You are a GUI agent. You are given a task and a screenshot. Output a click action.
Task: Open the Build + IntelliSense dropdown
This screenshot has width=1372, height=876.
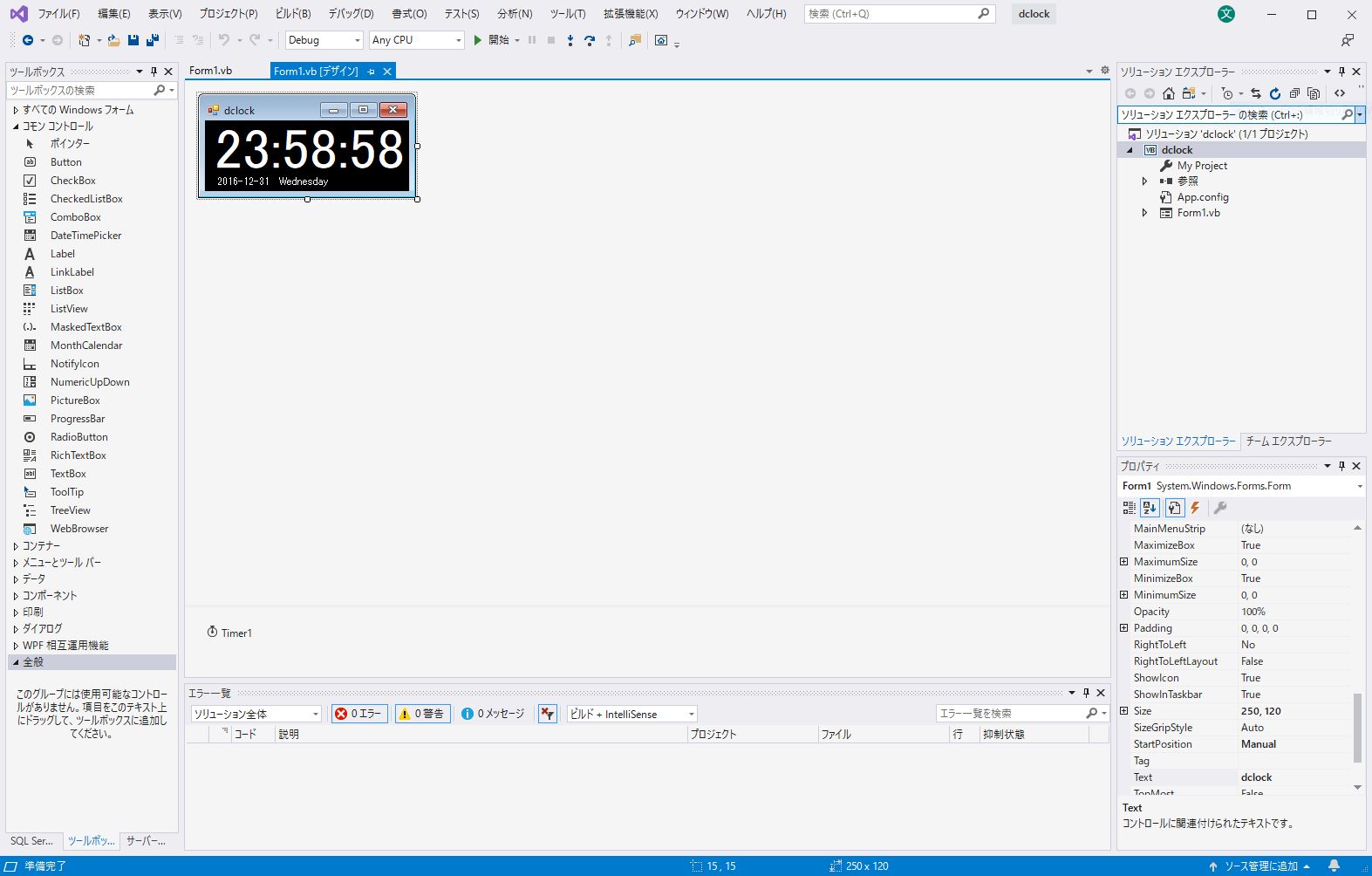[x=631, y=714]
